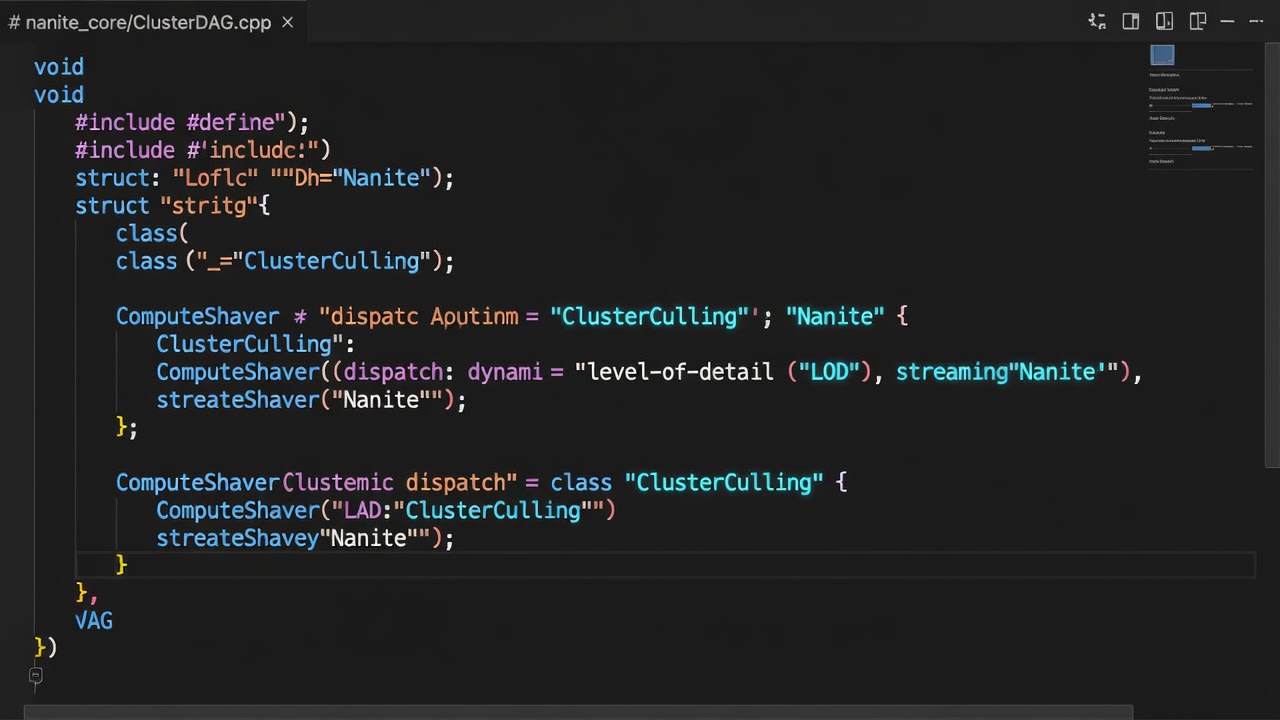The width and height of the screenshot is (1280, 720).
Task: Click the horizontal scrollbar below the editor
Action: coord(578,713)
